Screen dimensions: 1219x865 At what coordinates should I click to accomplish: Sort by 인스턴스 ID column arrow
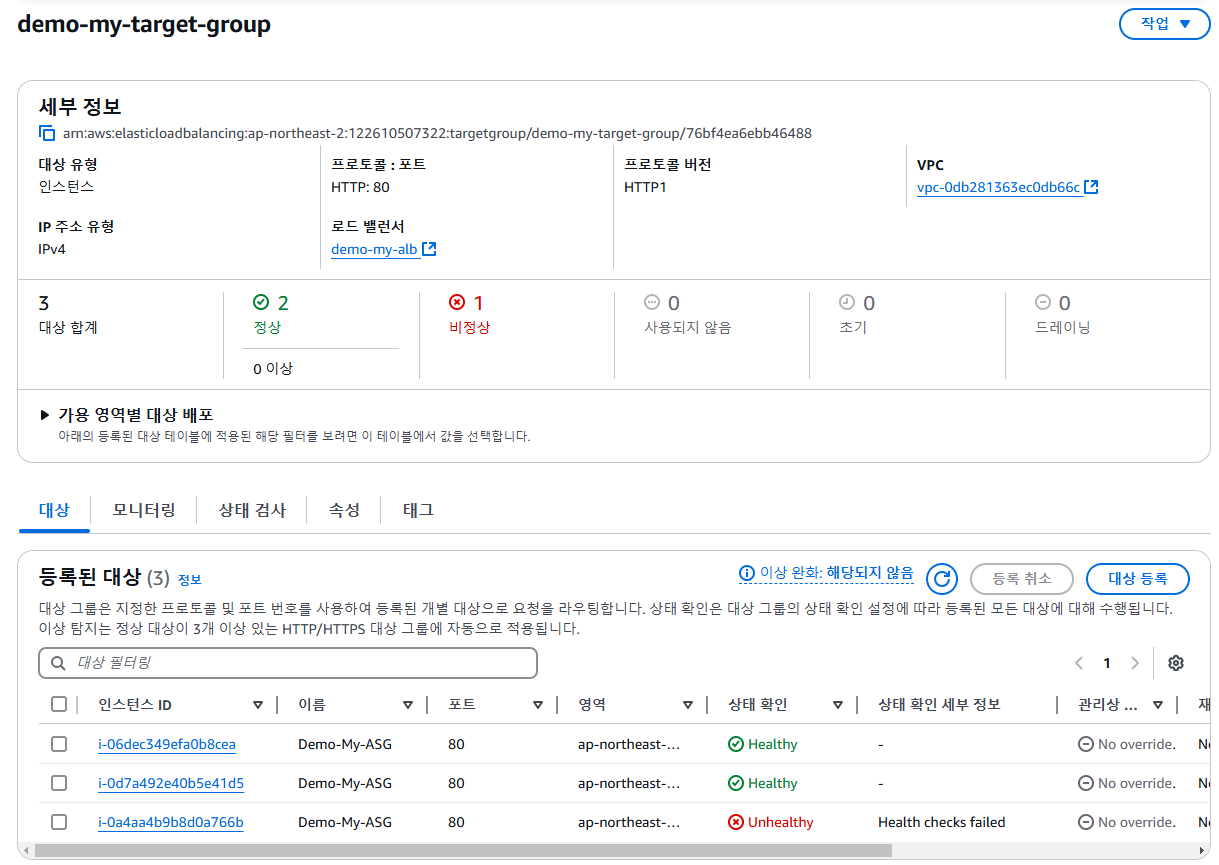(258, 705)
